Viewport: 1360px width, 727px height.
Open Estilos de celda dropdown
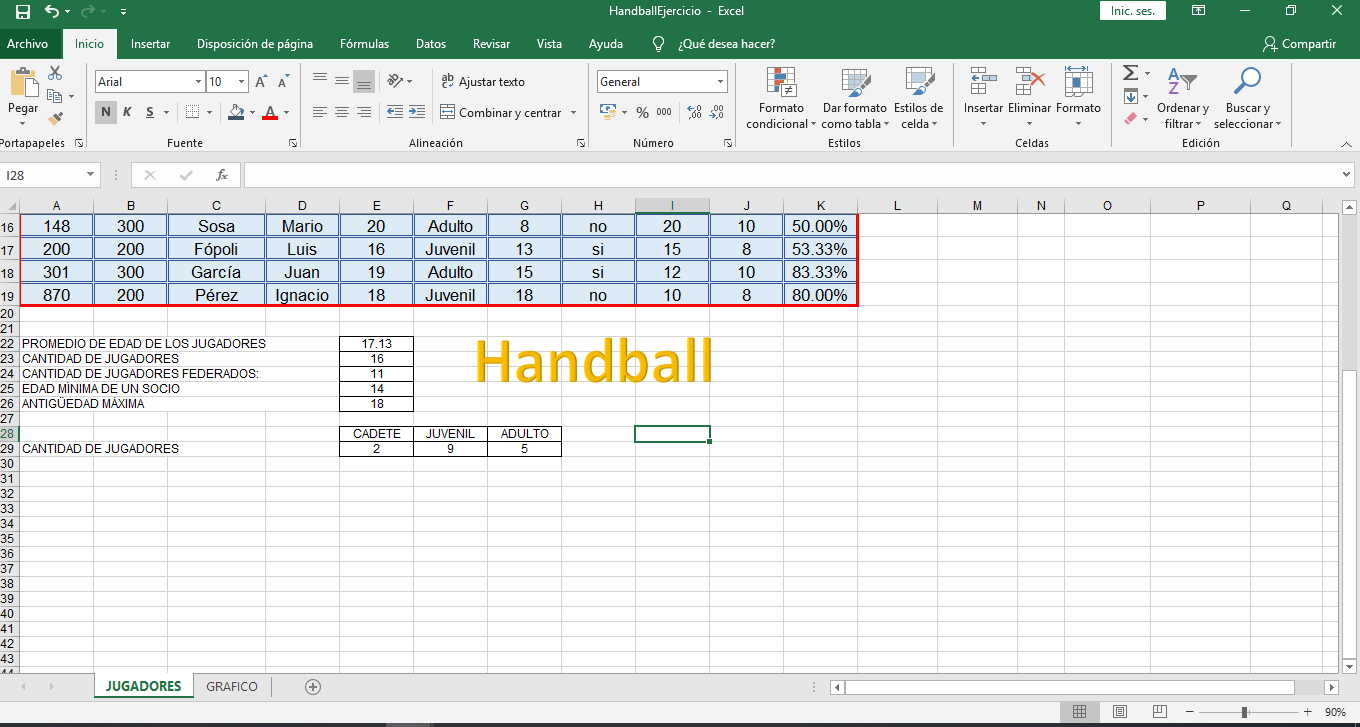tap(918, 98)
